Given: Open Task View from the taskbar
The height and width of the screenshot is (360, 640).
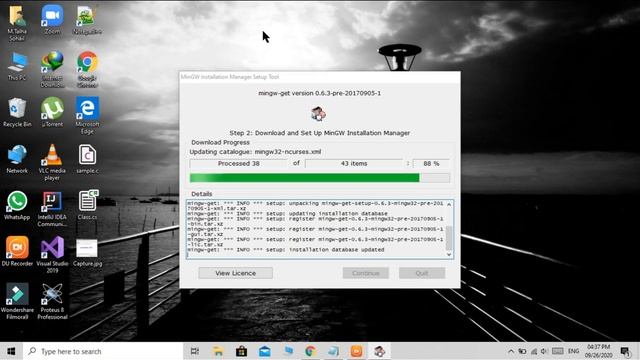Looking at the screenshot, I should click(x=195, y=351).
